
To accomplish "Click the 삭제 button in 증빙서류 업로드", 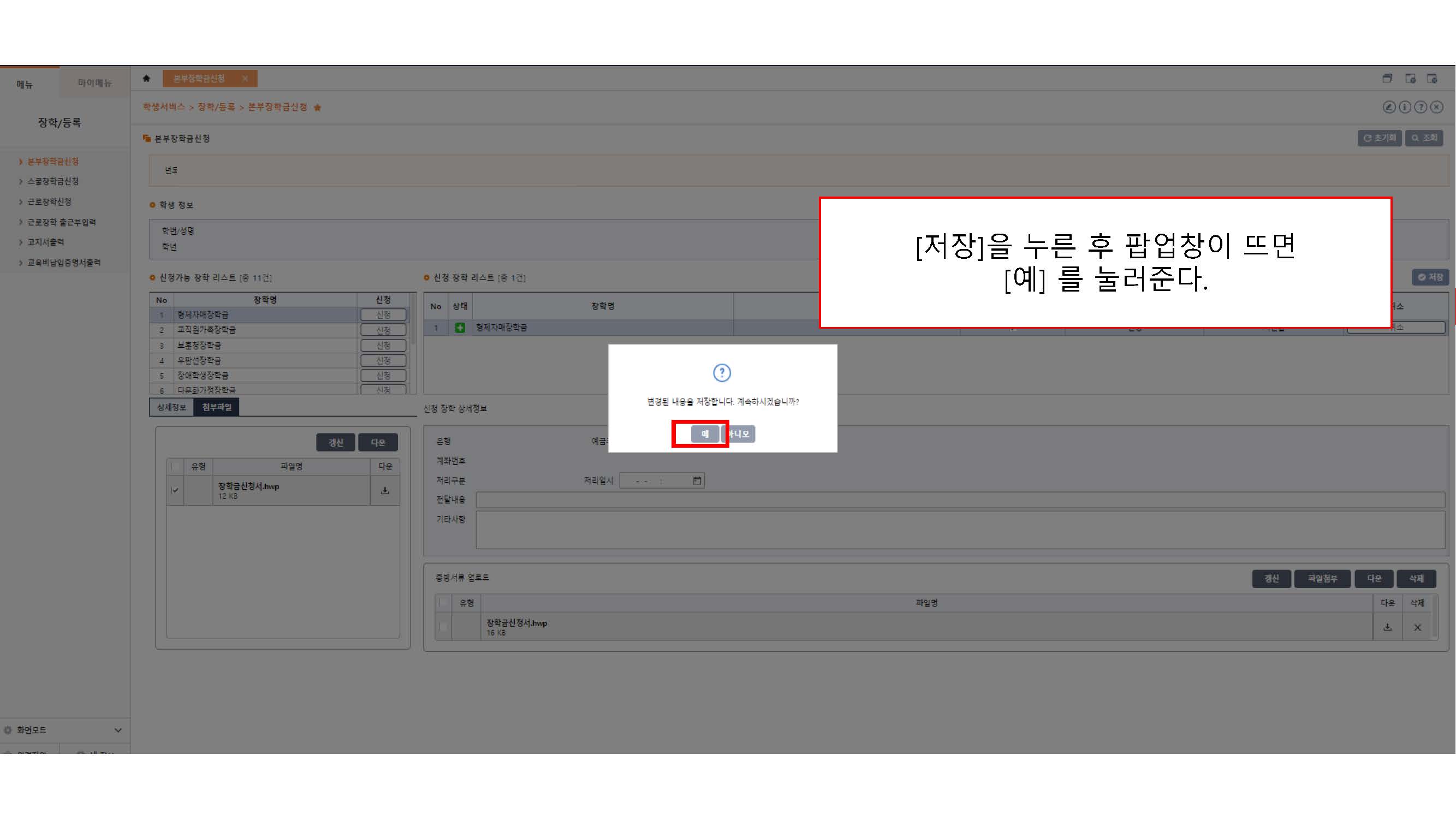I will coord(1417,578).
